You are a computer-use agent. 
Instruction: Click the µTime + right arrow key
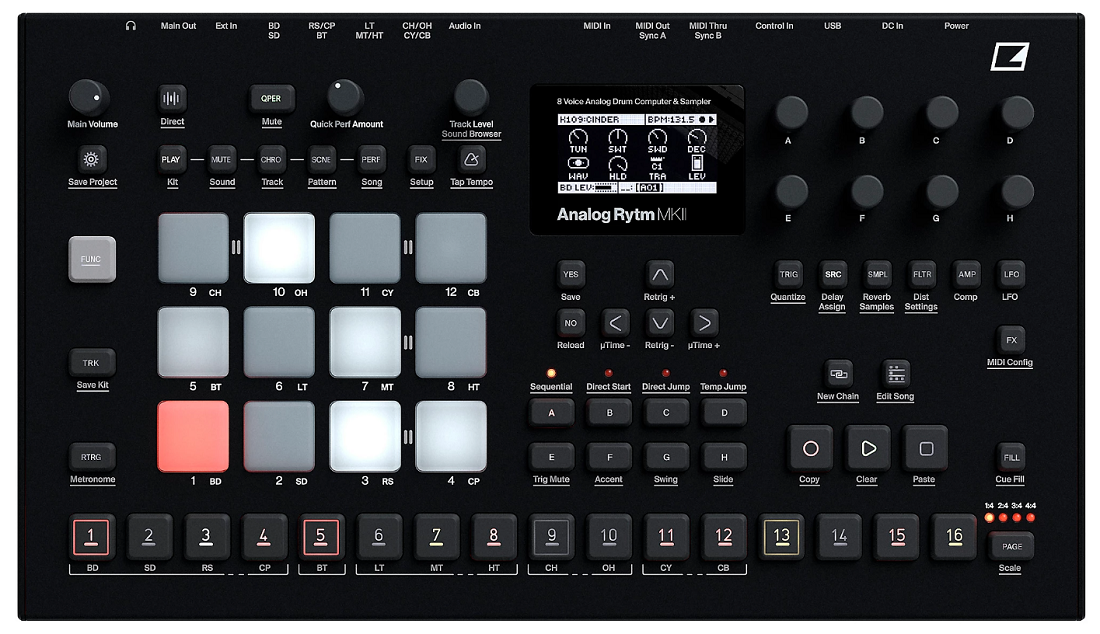(x=704, y=323)
